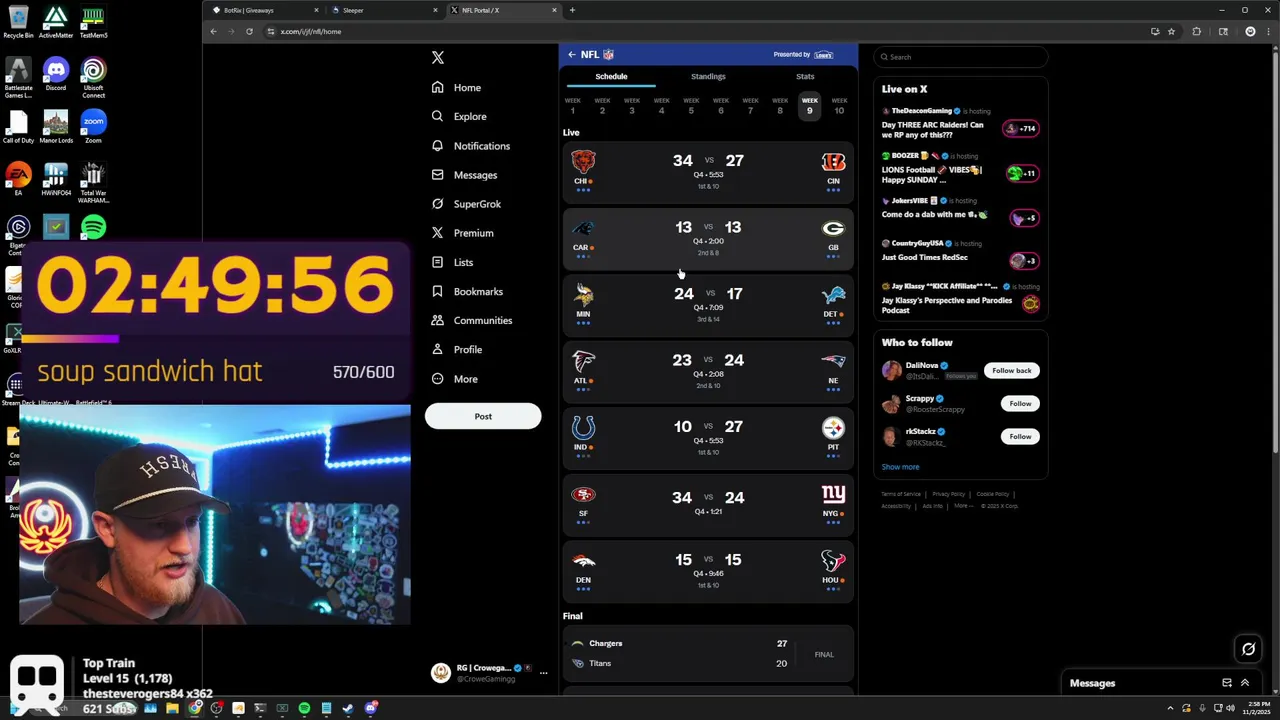Open Ubisoft Connect desktop shortcut
Screen dimensions: 1280x720
click(93, 76)
